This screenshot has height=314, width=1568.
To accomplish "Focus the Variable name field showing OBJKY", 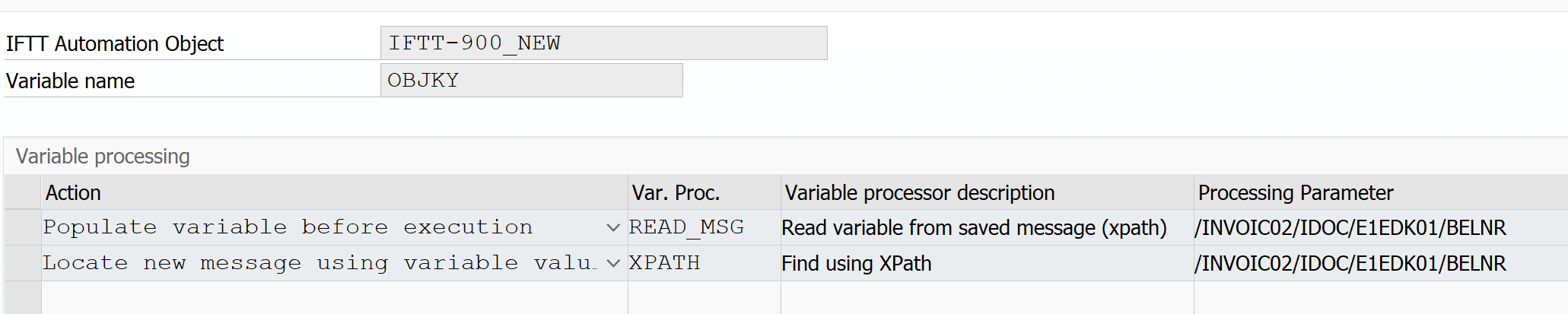I will (531, 81).
